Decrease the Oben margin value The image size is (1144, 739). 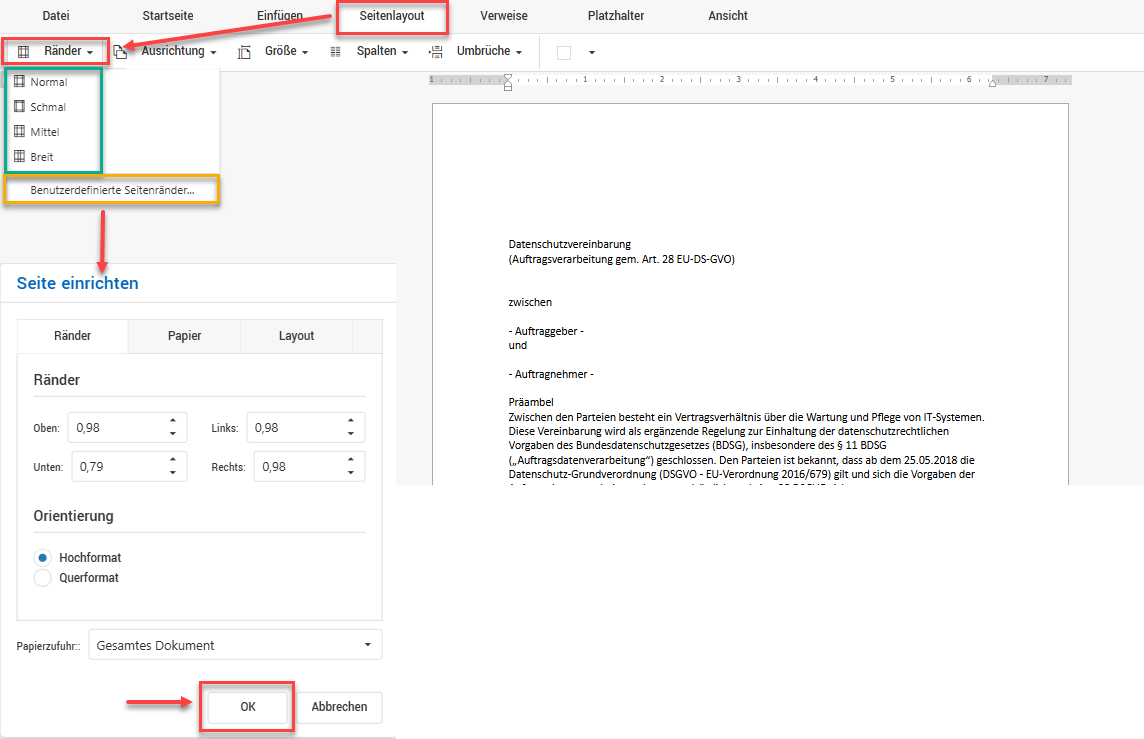[173, 434]
